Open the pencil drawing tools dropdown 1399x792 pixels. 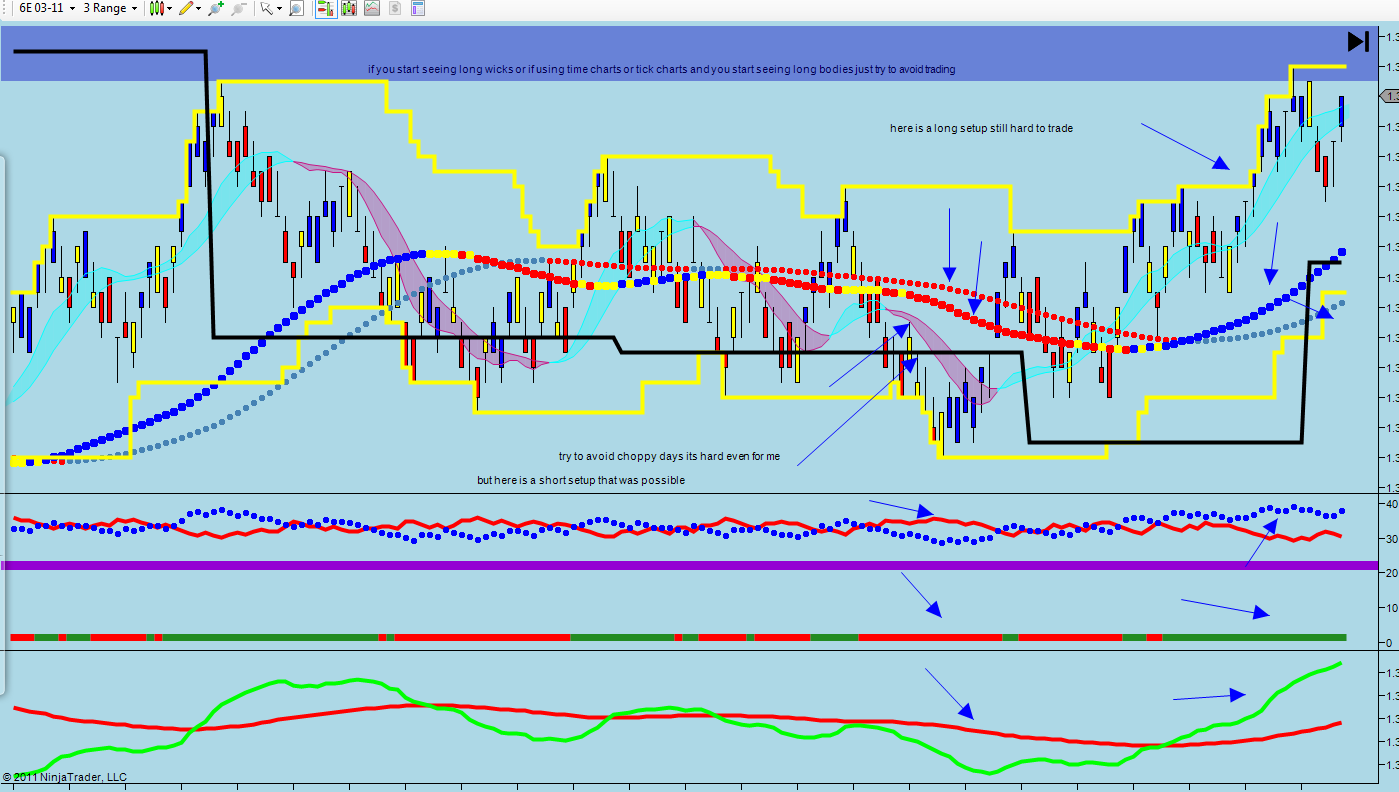189,8
